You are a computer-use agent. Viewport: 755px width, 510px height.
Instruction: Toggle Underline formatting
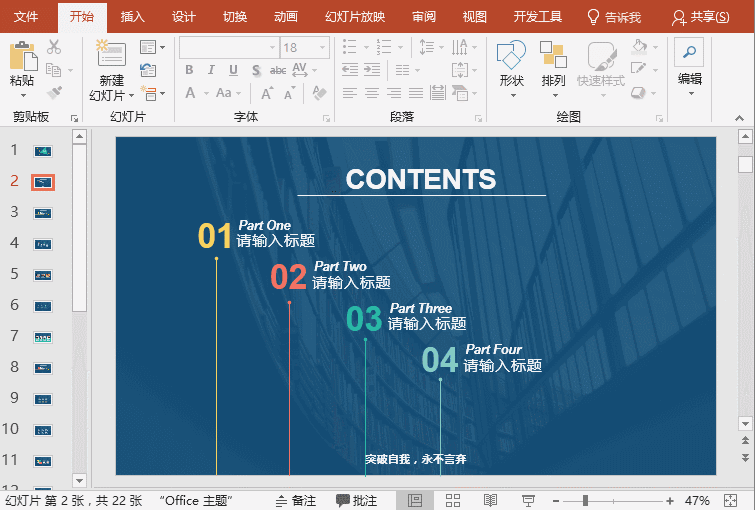[x=233, y=70]
